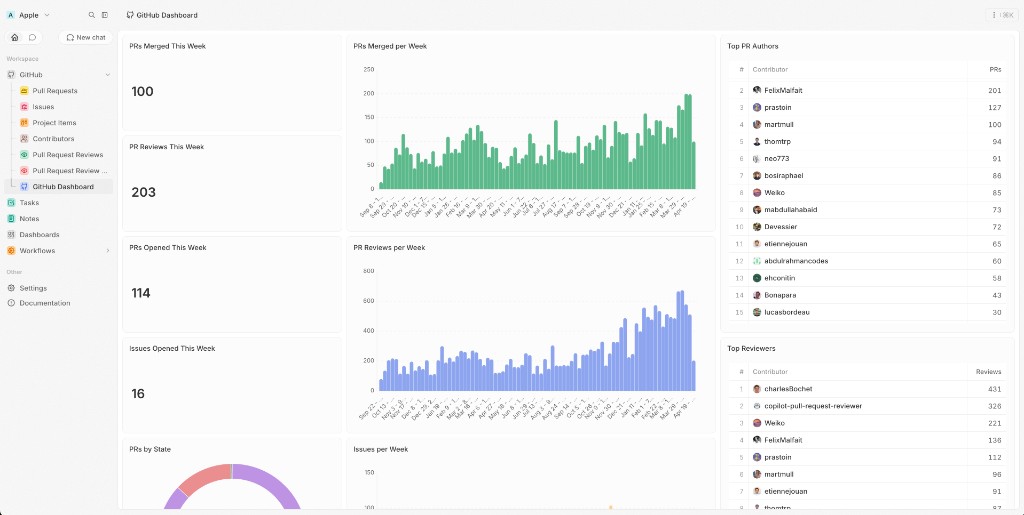Click FelixMalfait avatar in Top PR Authors
The image size is (1024, 515).
point(757,90)
